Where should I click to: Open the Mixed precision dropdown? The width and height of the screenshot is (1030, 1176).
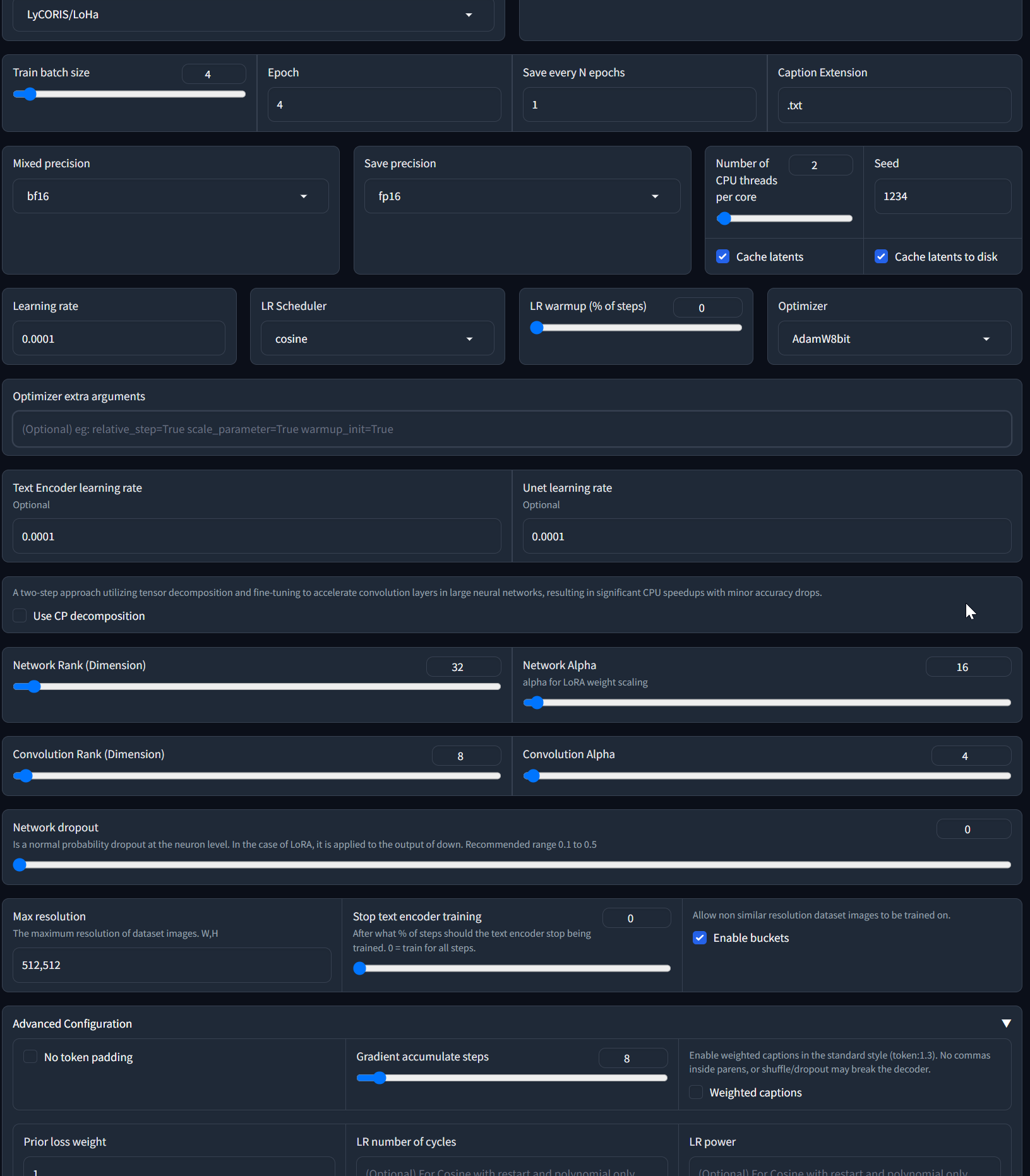tap(171, 196)
